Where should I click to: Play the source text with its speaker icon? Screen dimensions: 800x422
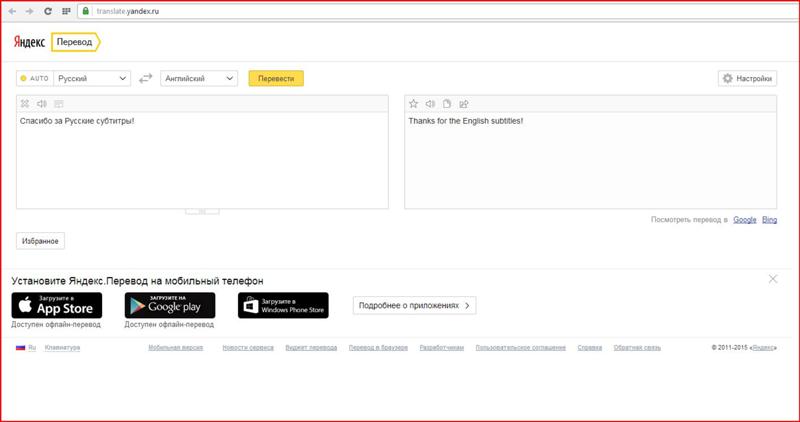tap(42, 104)
